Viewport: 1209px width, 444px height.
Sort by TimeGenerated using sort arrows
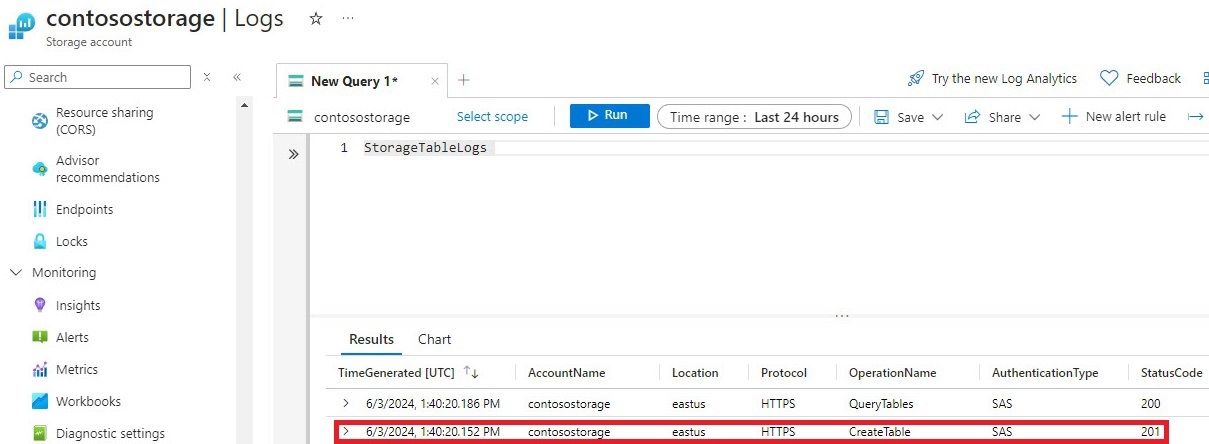point(472,372)
